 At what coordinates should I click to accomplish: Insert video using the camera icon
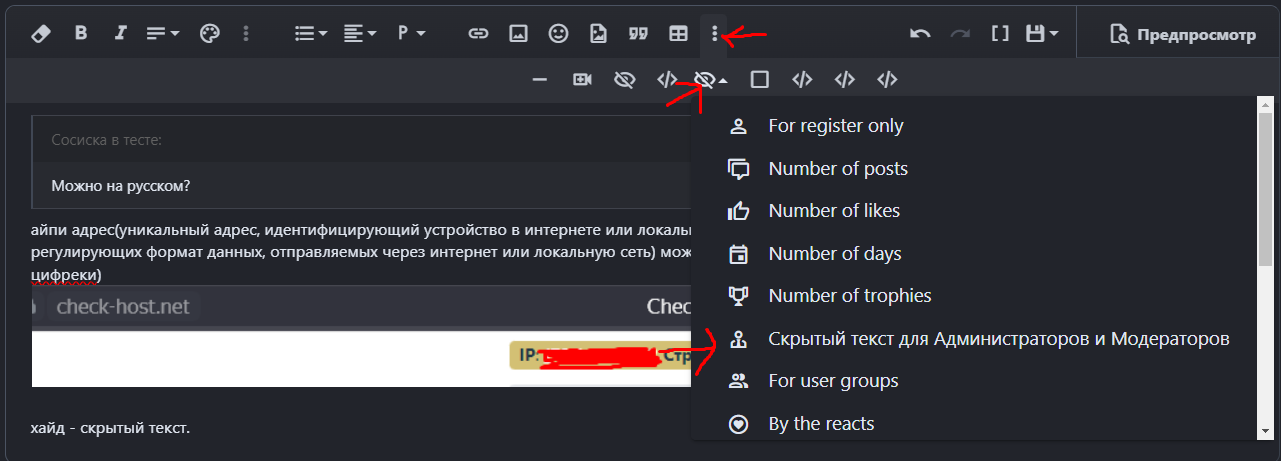[582, 80]
